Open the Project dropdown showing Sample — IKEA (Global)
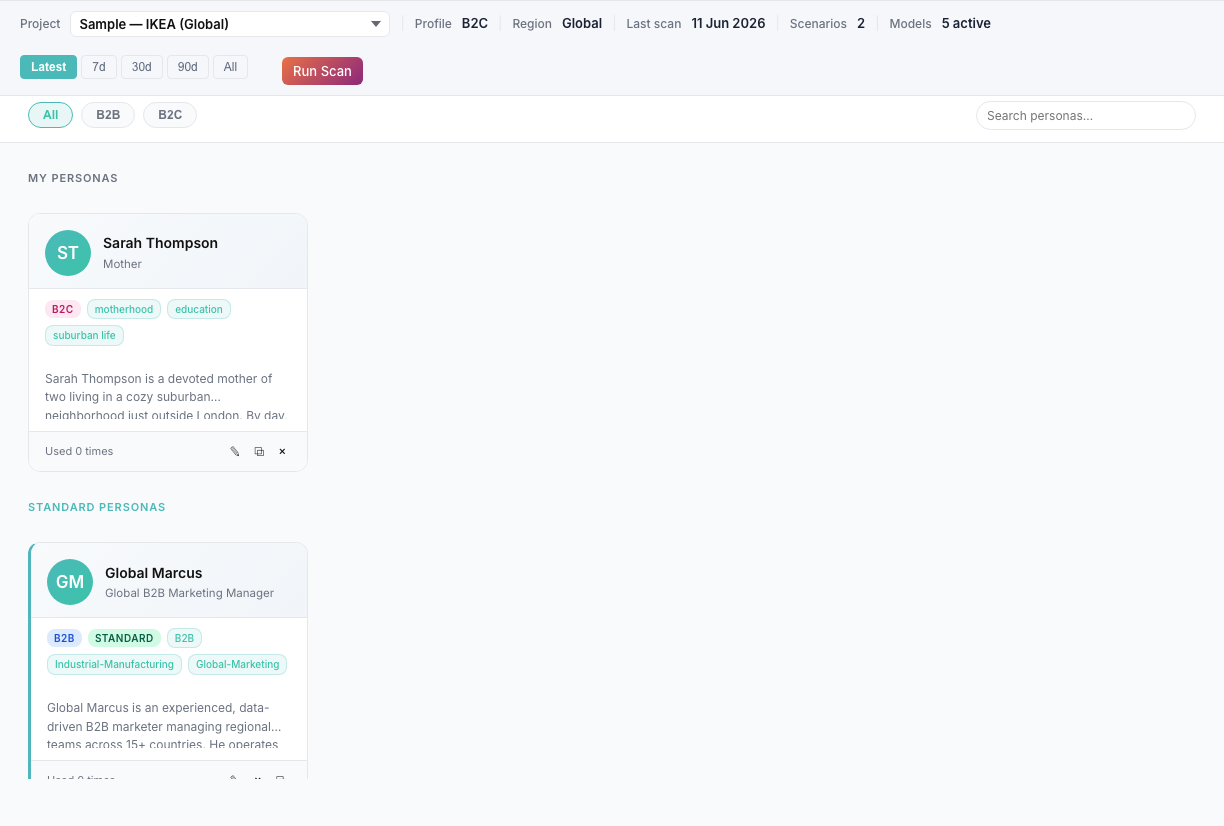Image resolution: width=1224 pixels, height=826 pixels. (230, 24)
